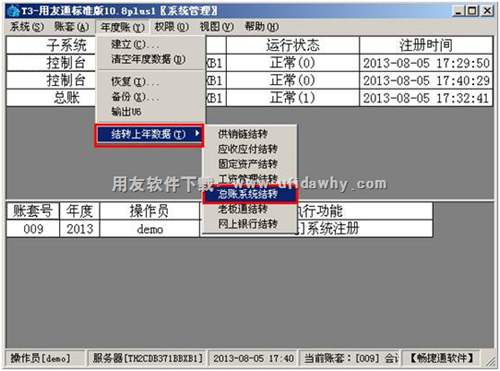The height and width of the screenshot is (371, 500).
Task: Click status bar 操作员[demo] entry
Action: coord(45,358)
